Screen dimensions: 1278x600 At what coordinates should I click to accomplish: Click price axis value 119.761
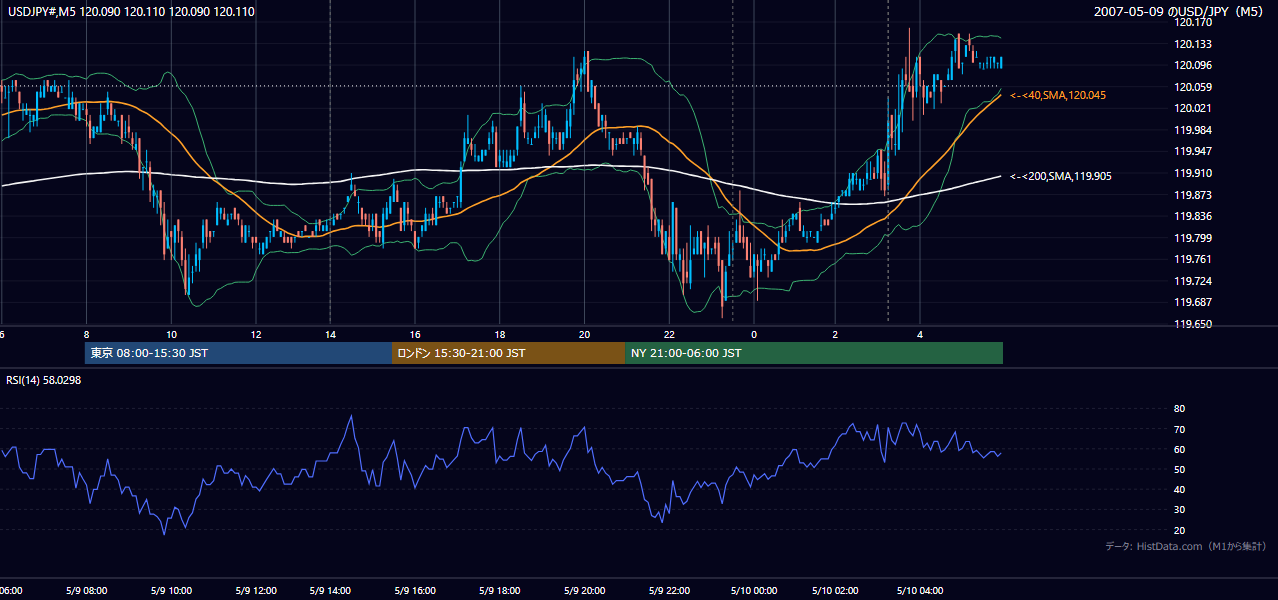pos(1193,260)
